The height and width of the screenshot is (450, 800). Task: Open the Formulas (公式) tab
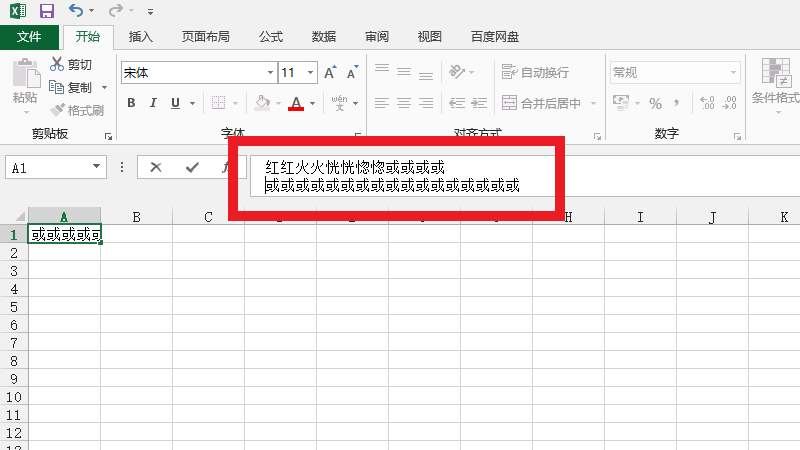(271, 37)
